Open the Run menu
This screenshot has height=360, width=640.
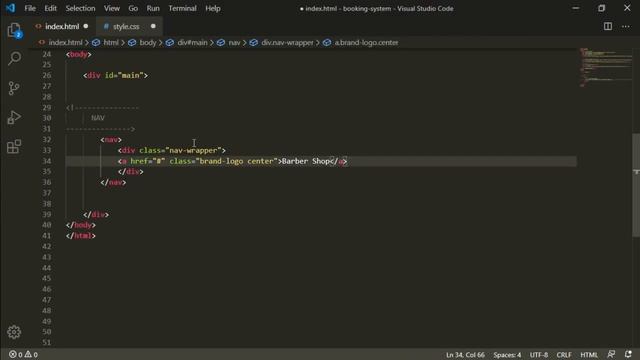[153, 8]
